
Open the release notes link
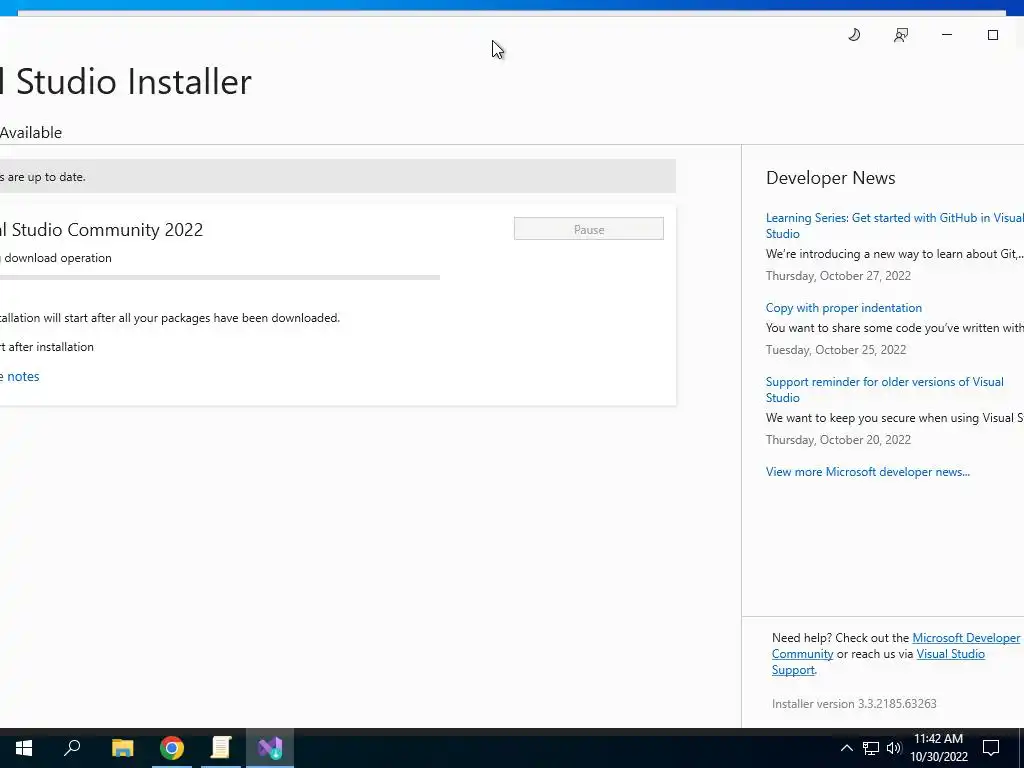(20, 377)
